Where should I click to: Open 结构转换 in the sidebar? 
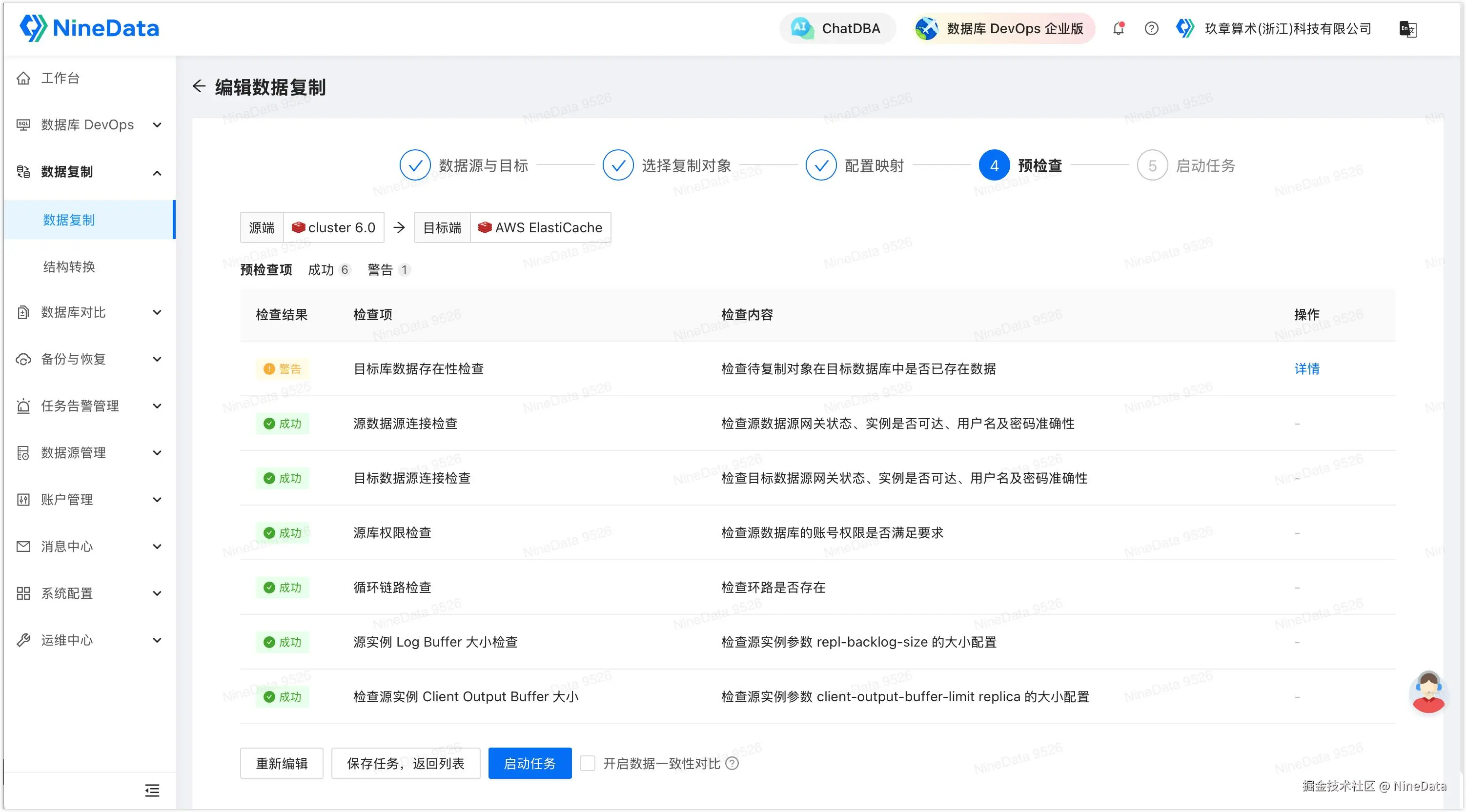[69, 266]
